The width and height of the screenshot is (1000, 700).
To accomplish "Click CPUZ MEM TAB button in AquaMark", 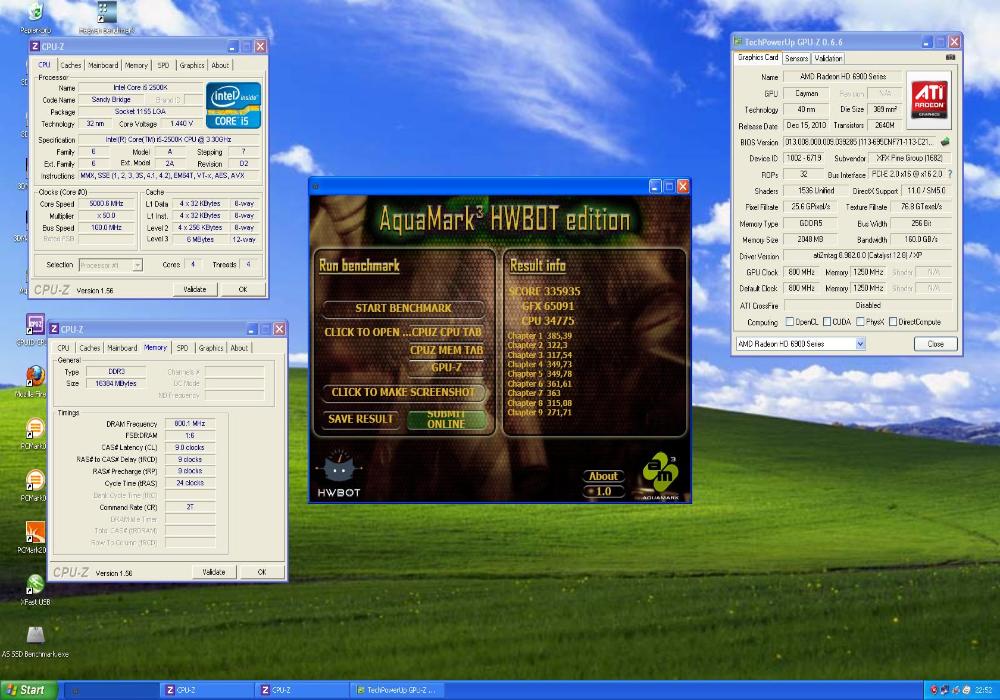I will pyautogui.click(x=446, y=350).
